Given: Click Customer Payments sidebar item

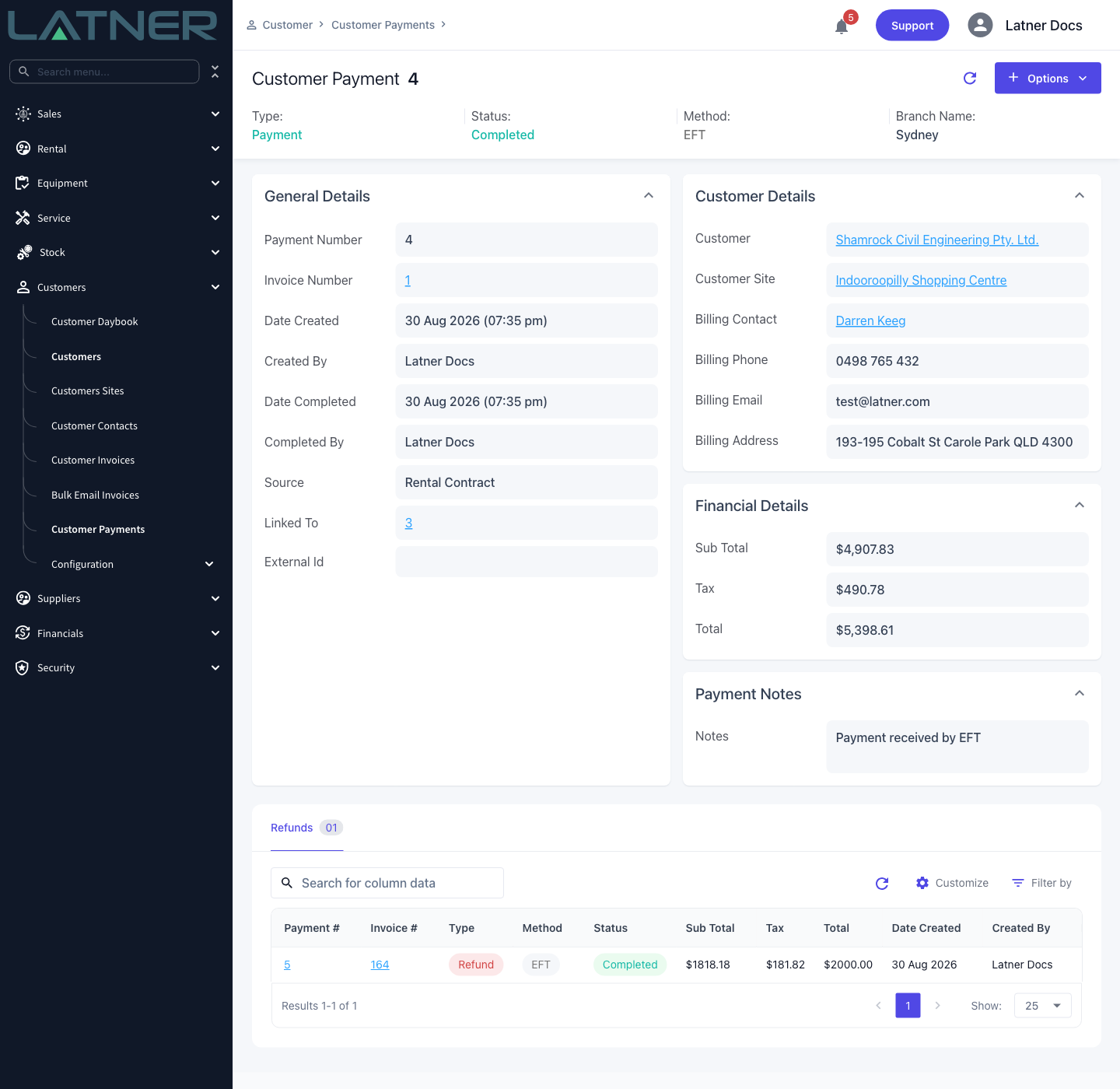Looking at the screenshot, I should click(x=98, y=530).
